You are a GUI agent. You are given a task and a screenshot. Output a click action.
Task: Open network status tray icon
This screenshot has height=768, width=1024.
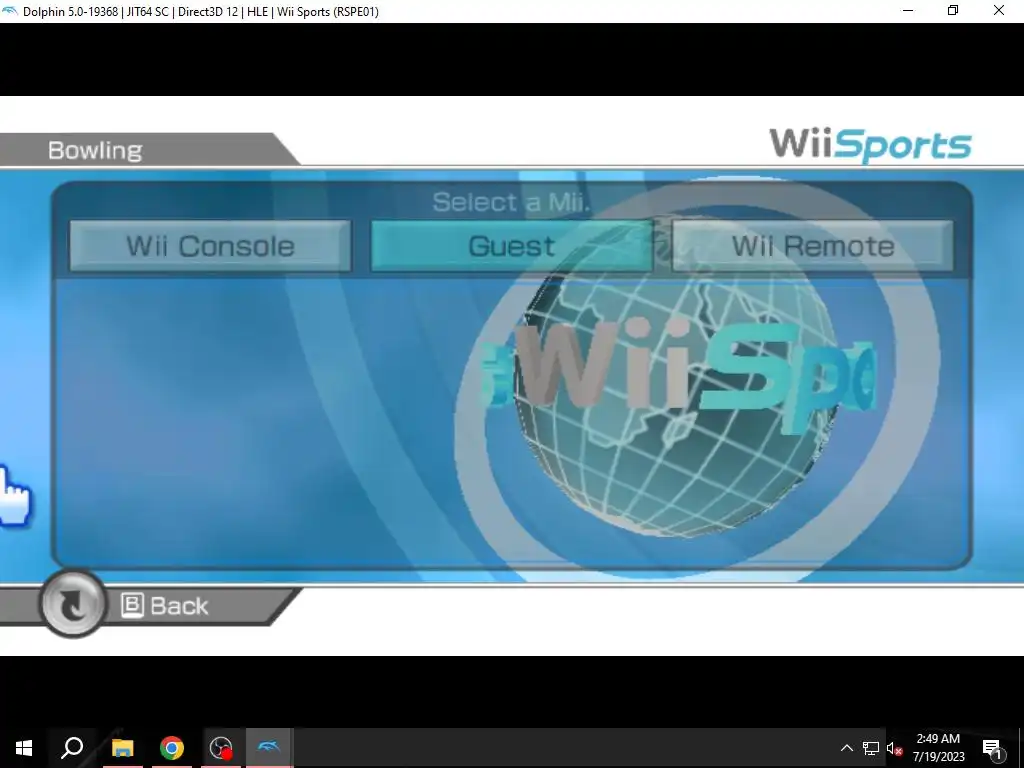click(x=871, y=748)
